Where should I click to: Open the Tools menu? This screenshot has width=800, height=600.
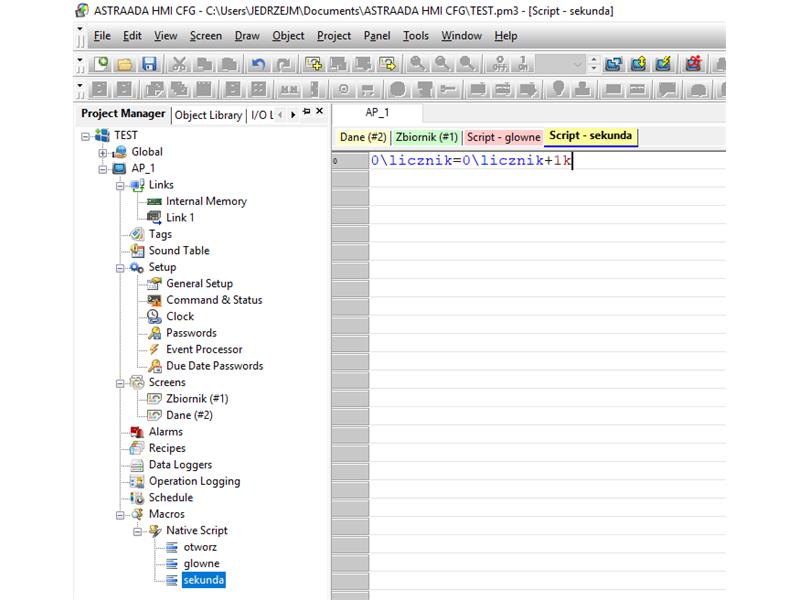(x=416, y=36)
